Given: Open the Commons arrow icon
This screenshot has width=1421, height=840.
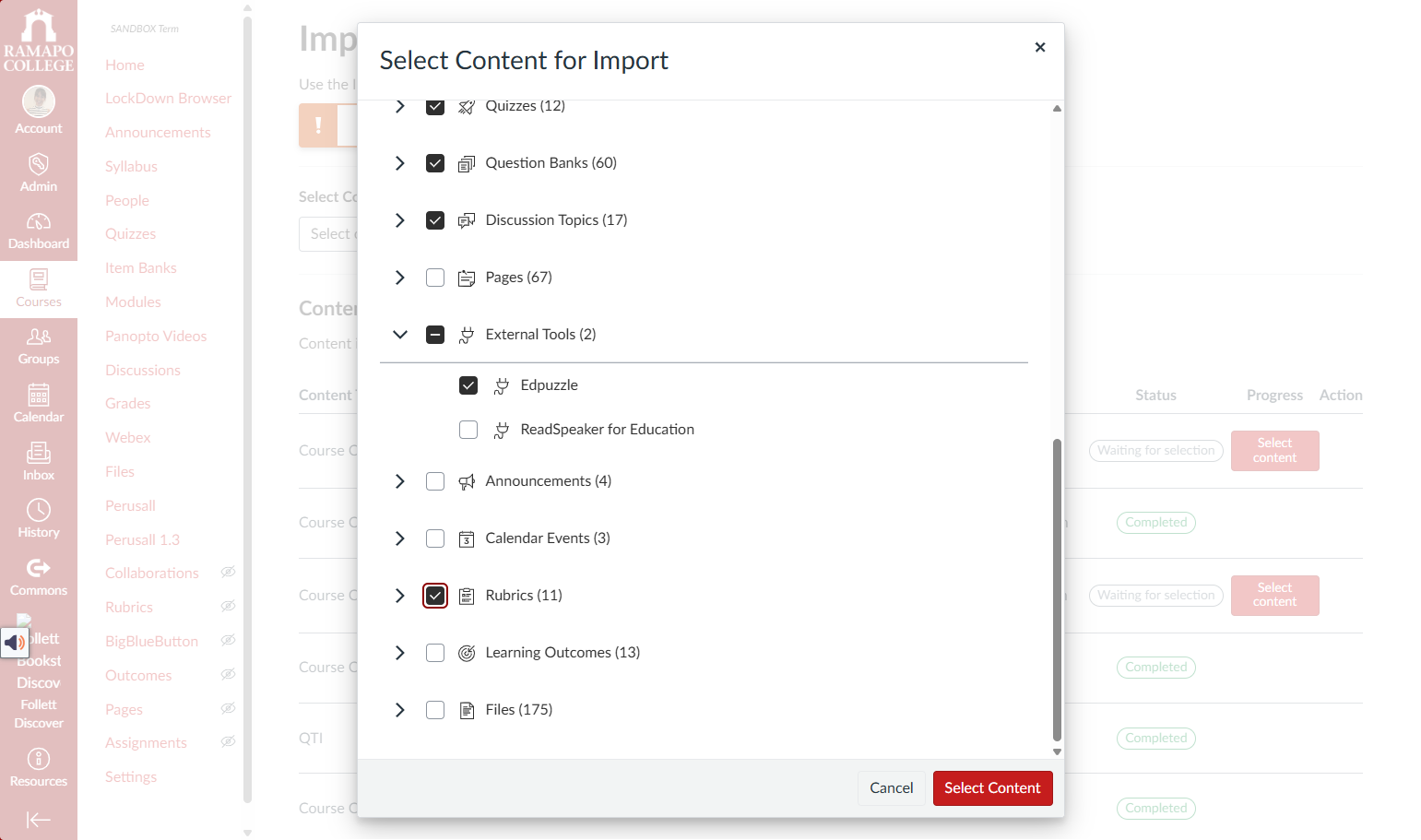Looking at the screenshot, I should 39,568.
